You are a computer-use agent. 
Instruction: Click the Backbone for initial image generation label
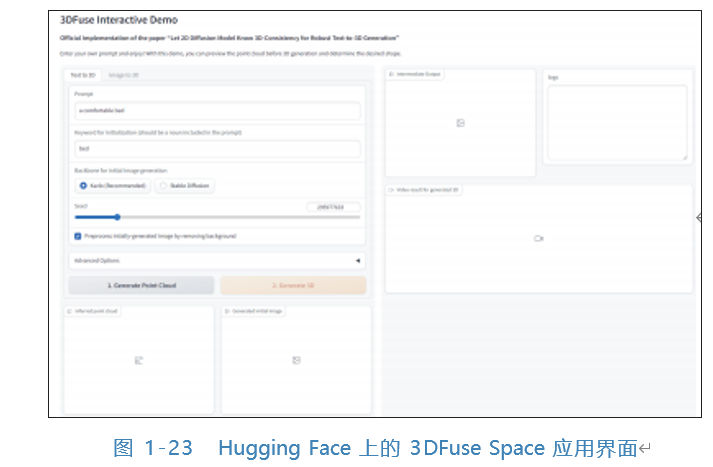pyautogui.click(x=121, y=171)
